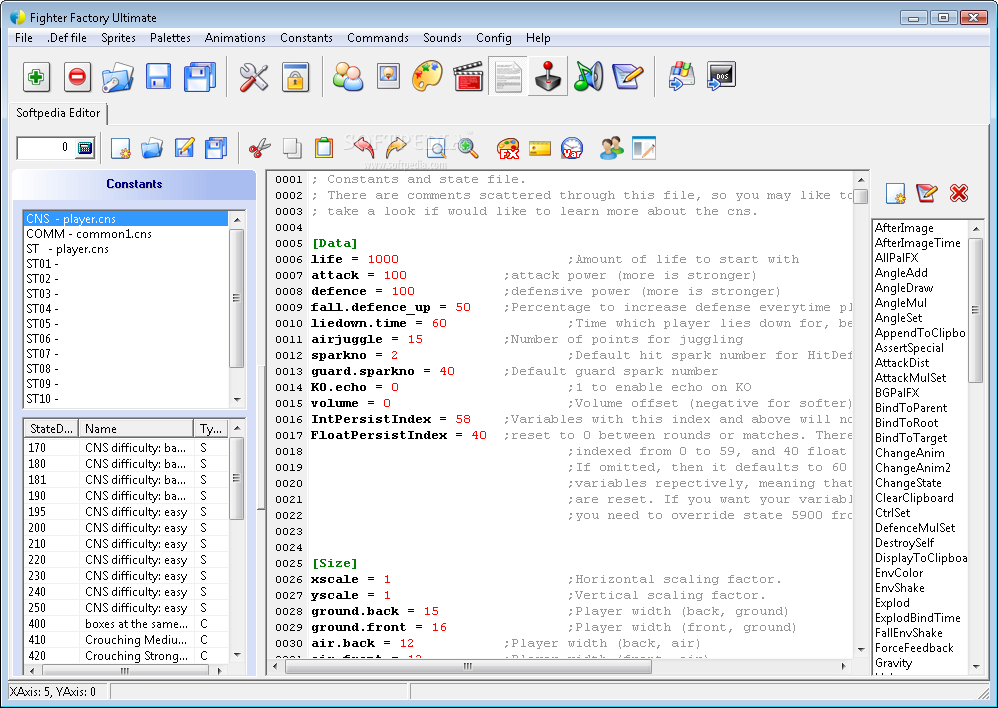Click the redo orange arrow icon
Image resolution: width=998 pixels, height=708 pixels.
(396, 148)
